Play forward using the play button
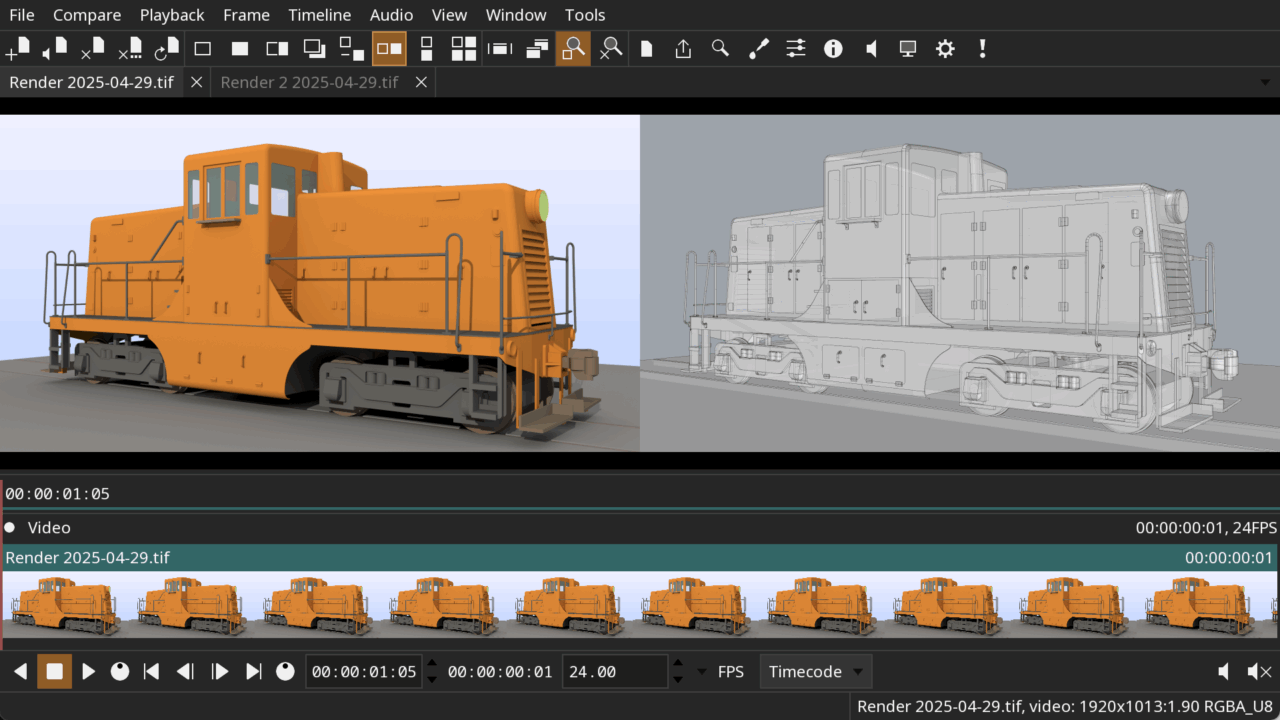 (x=88, y=672)
